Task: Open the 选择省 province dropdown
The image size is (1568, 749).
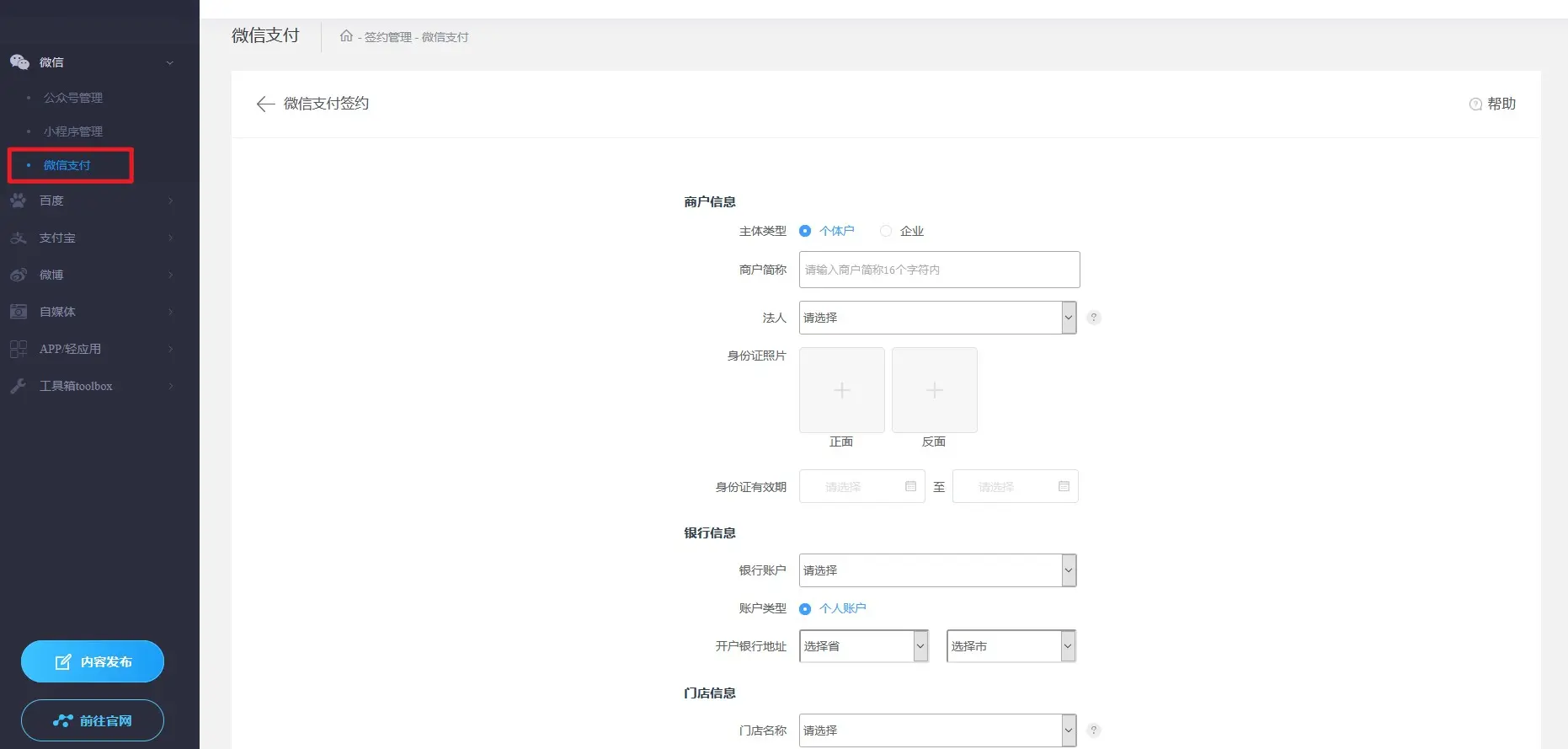Action: point(864,646)
